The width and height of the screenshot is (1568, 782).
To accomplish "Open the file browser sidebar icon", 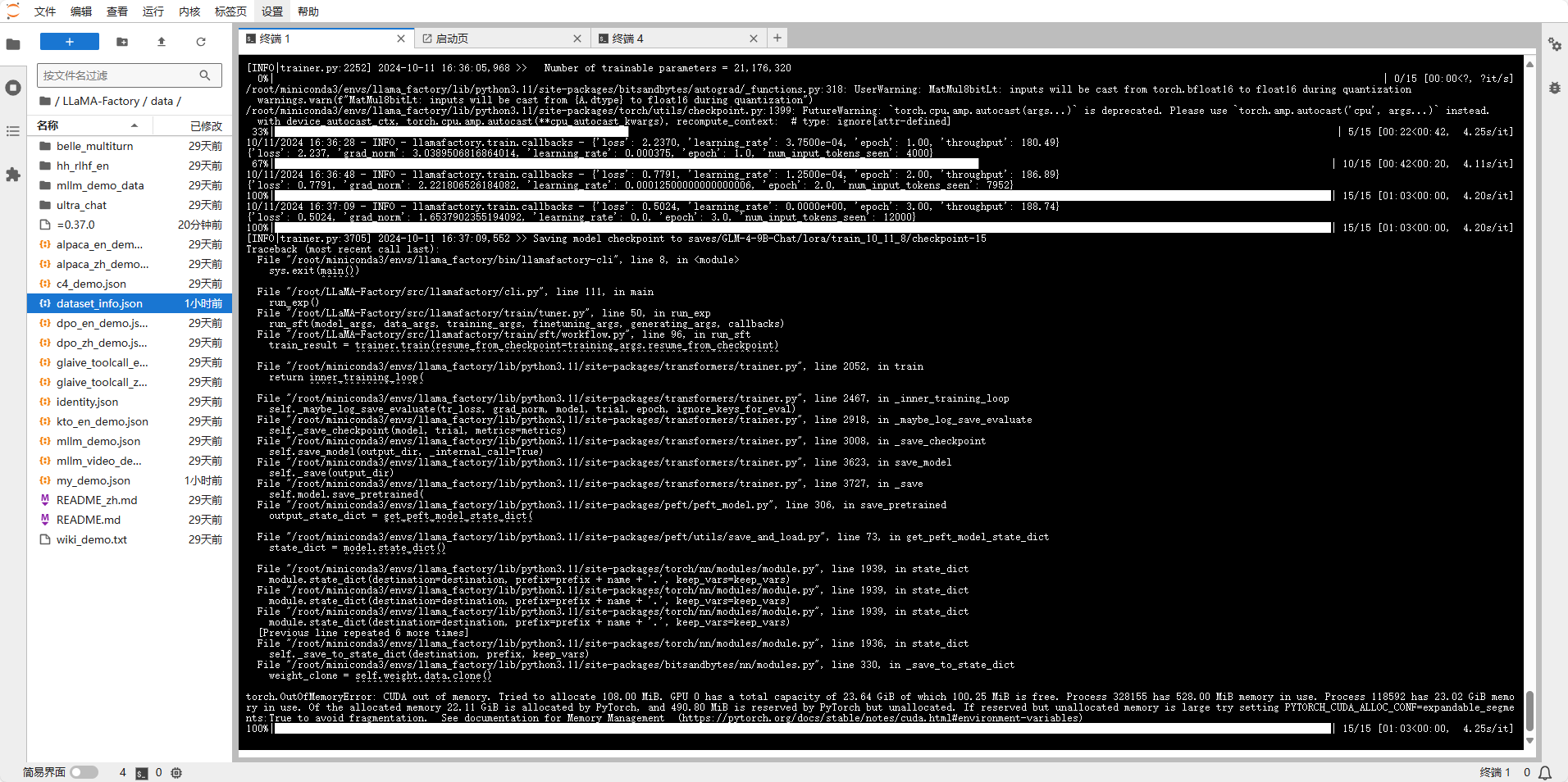I will [13, 44].
